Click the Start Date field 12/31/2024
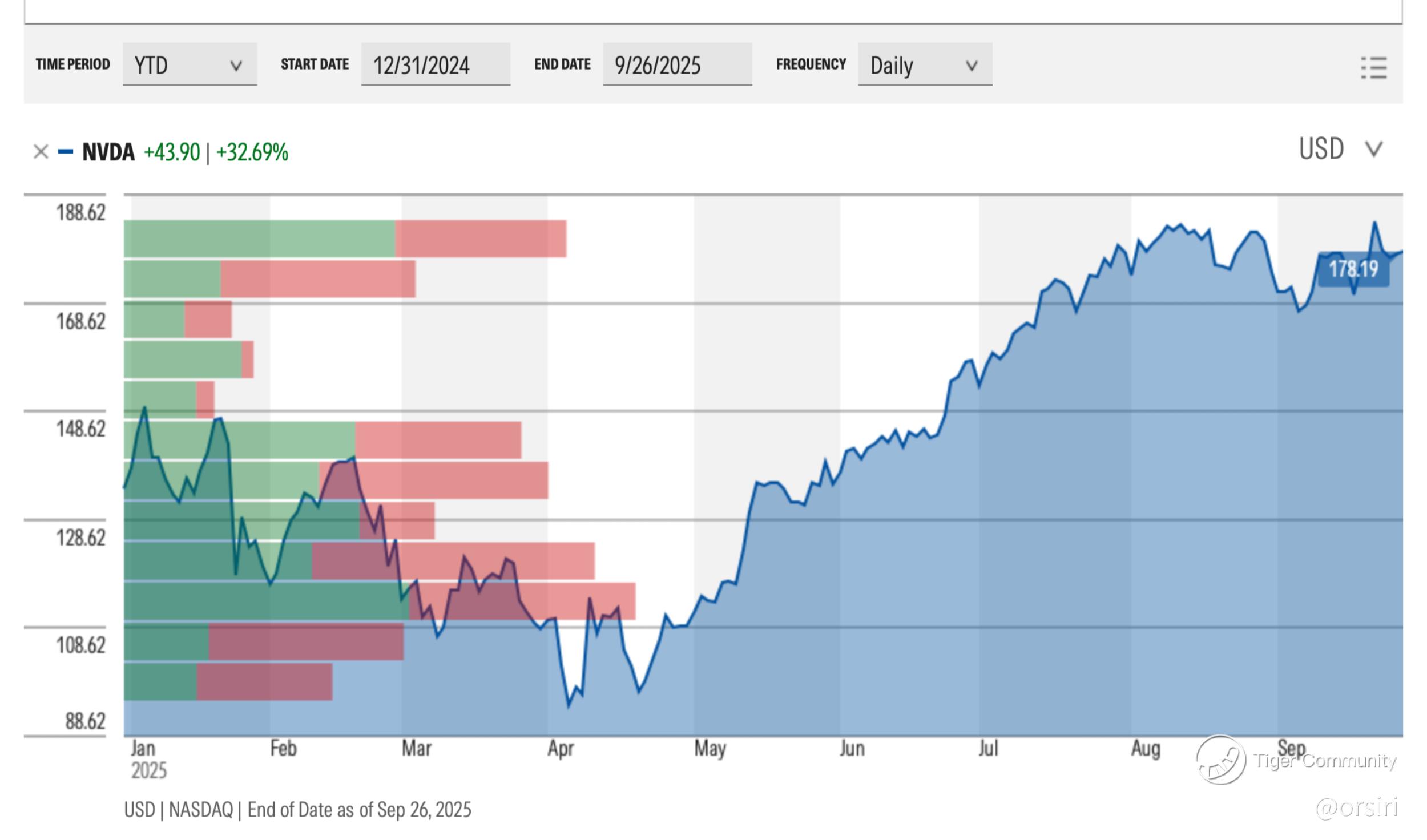This screenshot has width=1427, height=840. click(x=435, y=64)
